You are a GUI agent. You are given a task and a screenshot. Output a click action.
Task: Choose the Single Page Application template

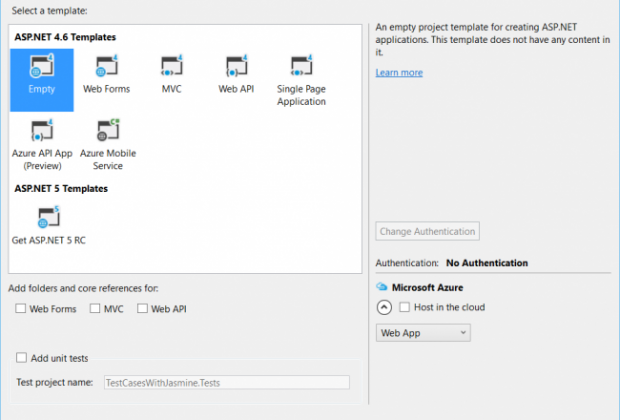click(x=301, y=68)
